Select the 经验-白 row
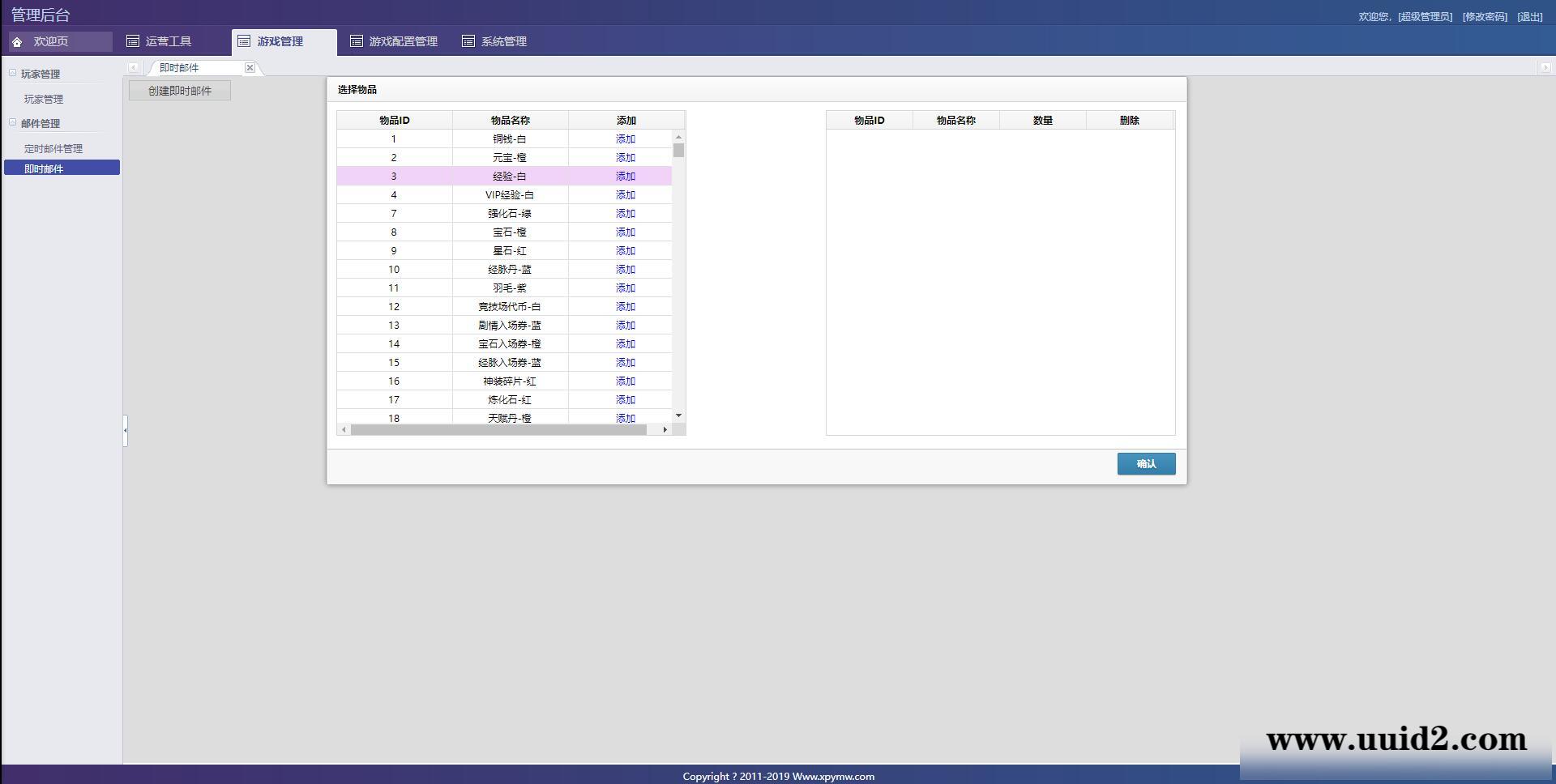 509,177
